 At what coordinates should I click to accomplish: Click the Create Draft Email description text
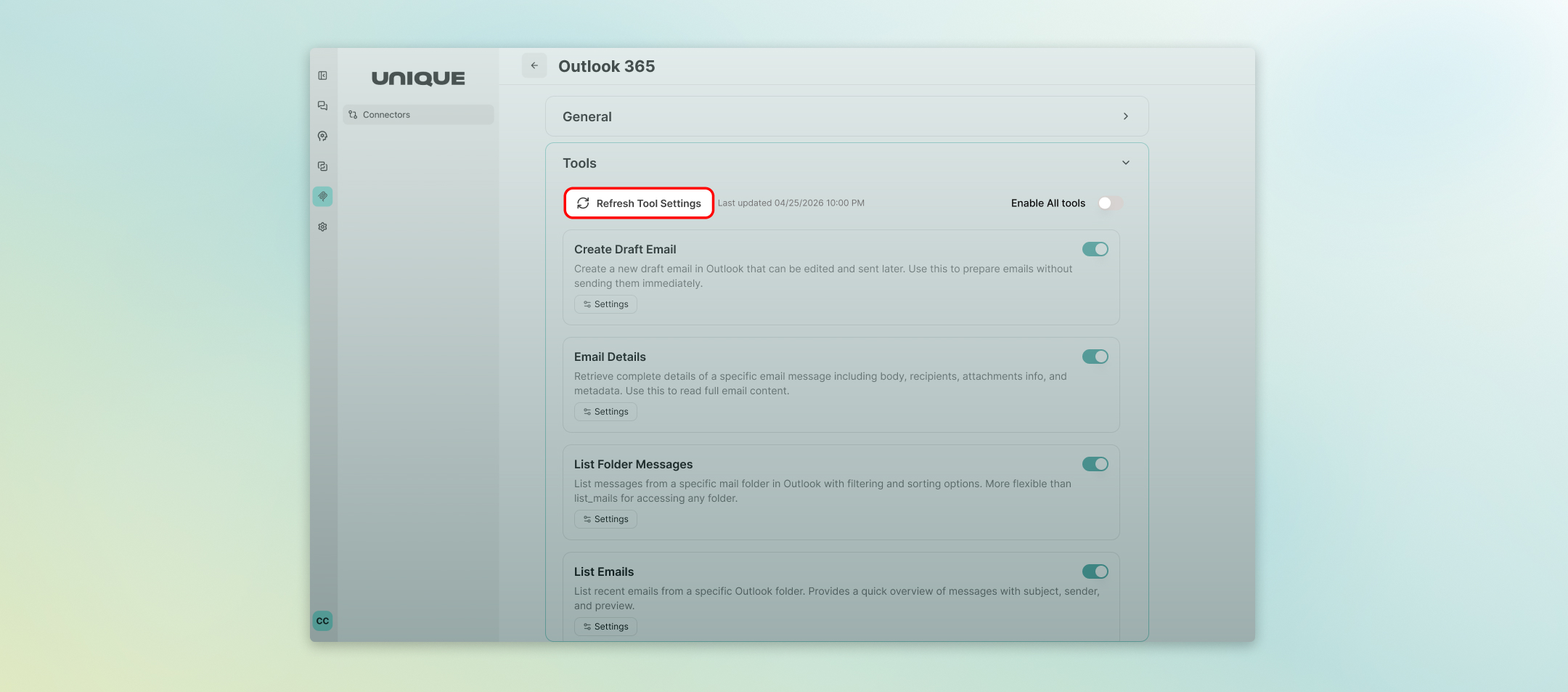click(x=823, y=276)
